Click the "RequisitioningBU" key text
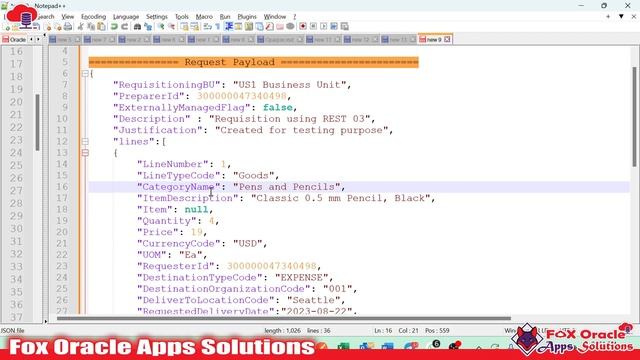 (167, 85)
